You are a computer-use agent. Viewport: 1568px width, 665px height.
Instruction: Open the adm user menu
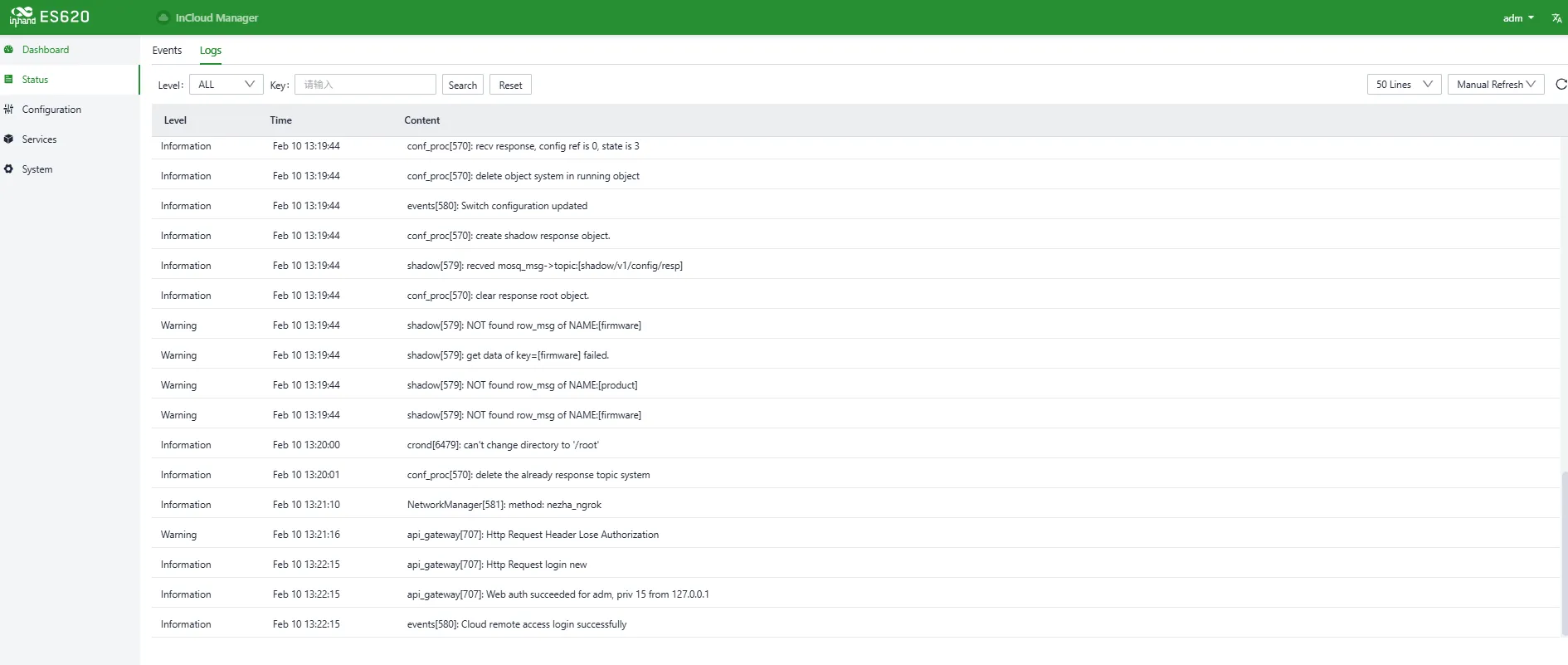click(x=1518, y=18)
